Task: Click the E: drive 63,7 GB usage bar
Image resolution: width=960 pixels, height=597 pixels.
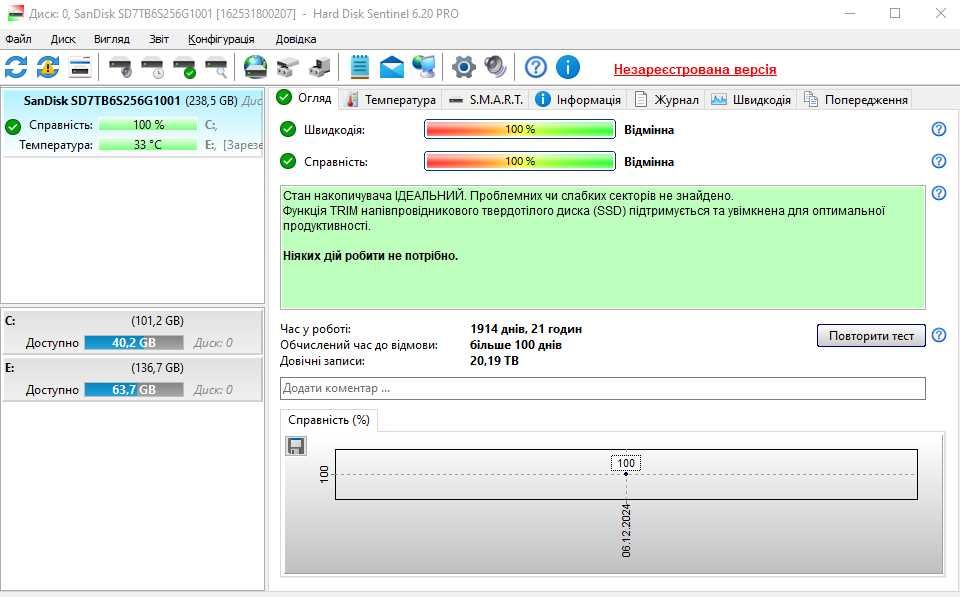Action: pos(133,389)
